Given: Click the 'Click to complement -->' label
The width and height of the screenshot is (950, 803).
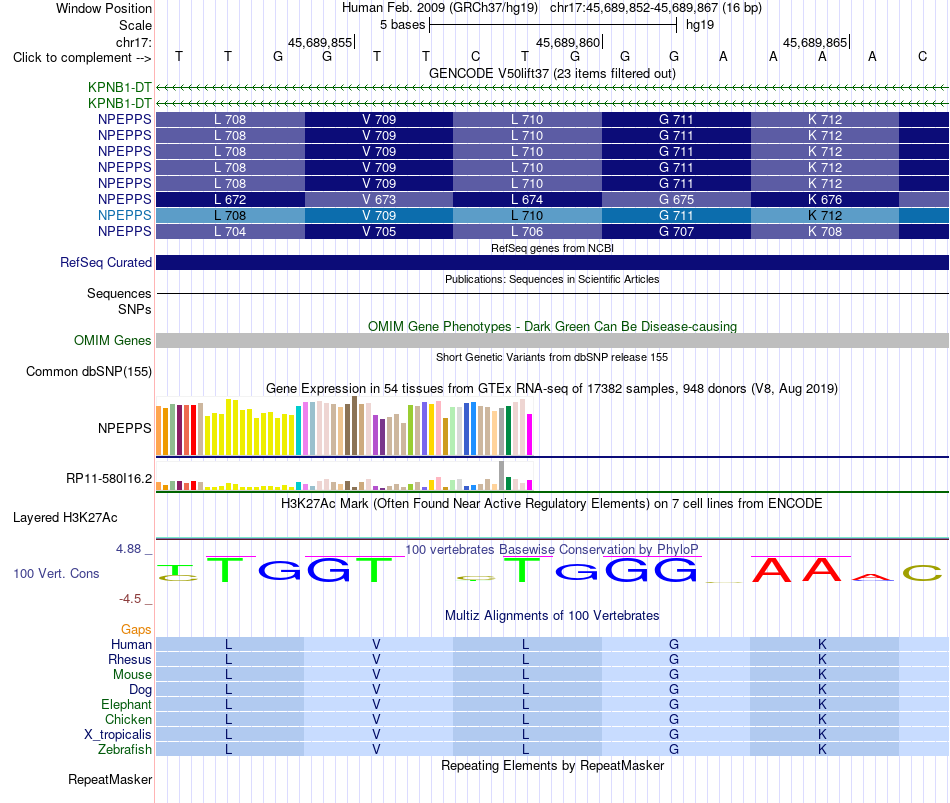Looking at the screenshot, I should pyautogui.click(x=82, y=58).
